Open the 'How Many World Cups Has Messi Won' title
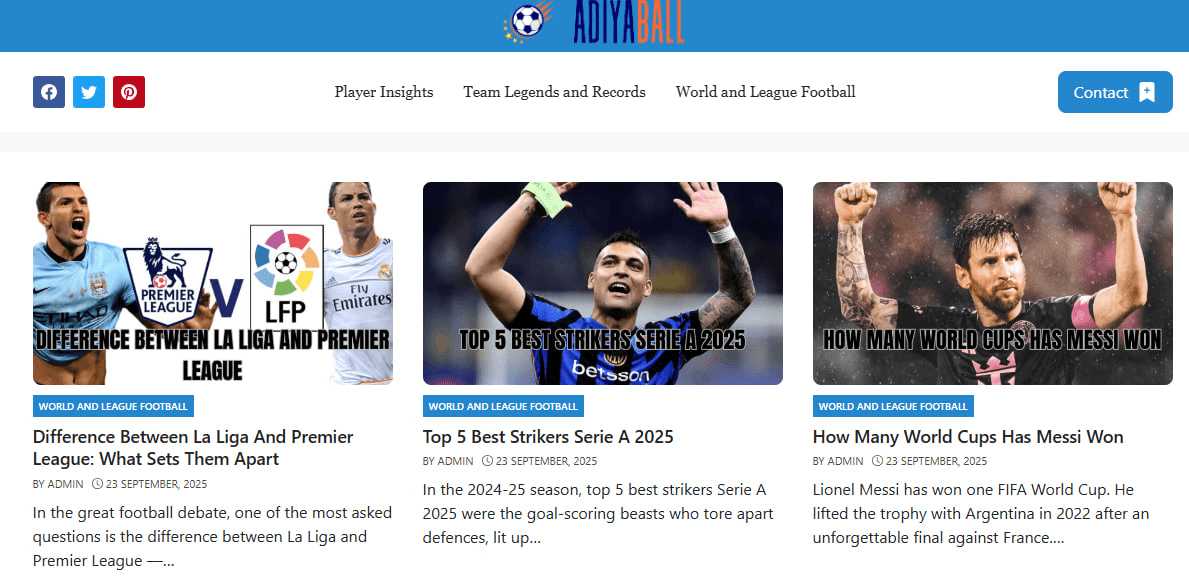The width and height of the screenshot is (1189, 579). (968, 437)
